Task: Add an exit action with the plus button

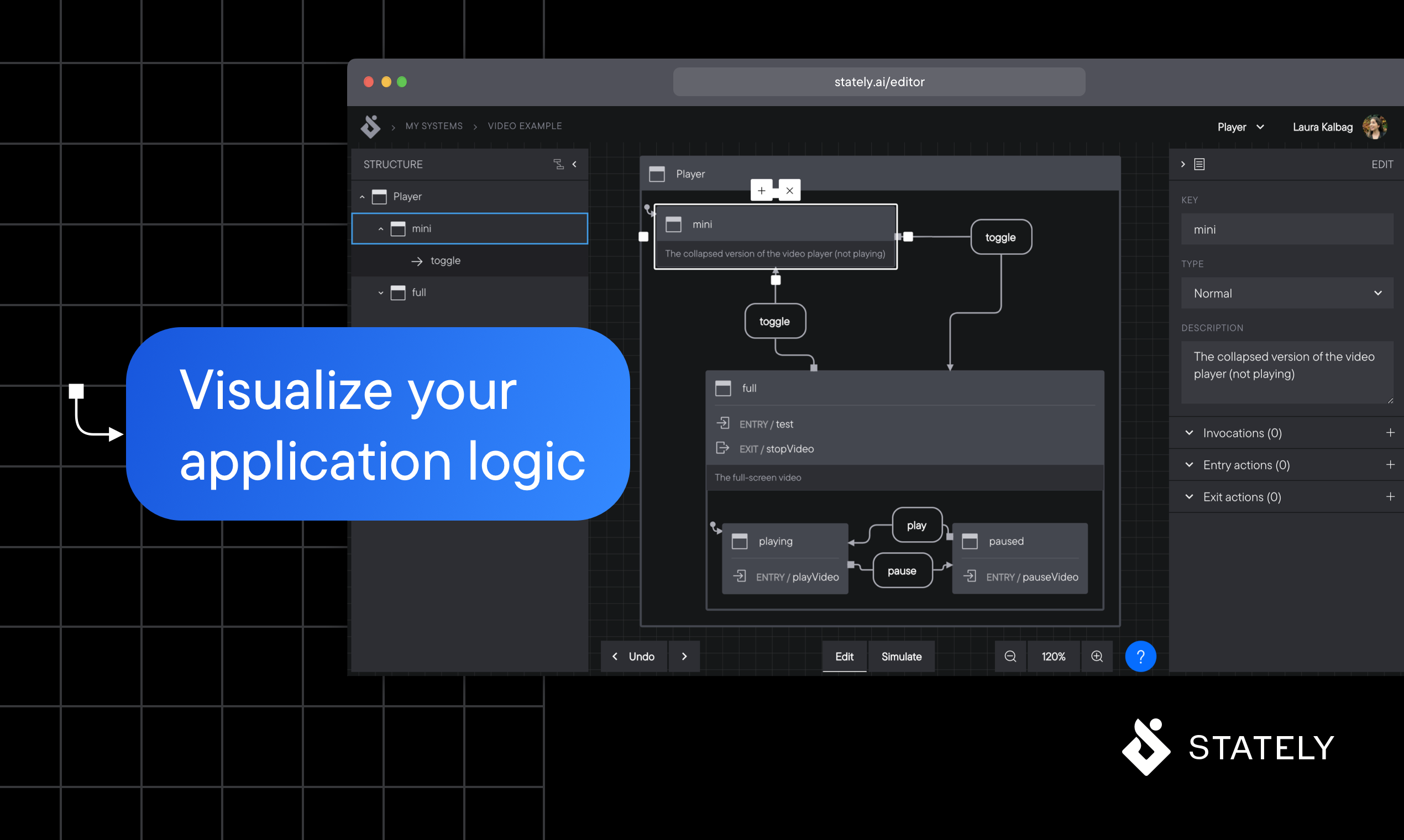Action: tap(1390, 496)
